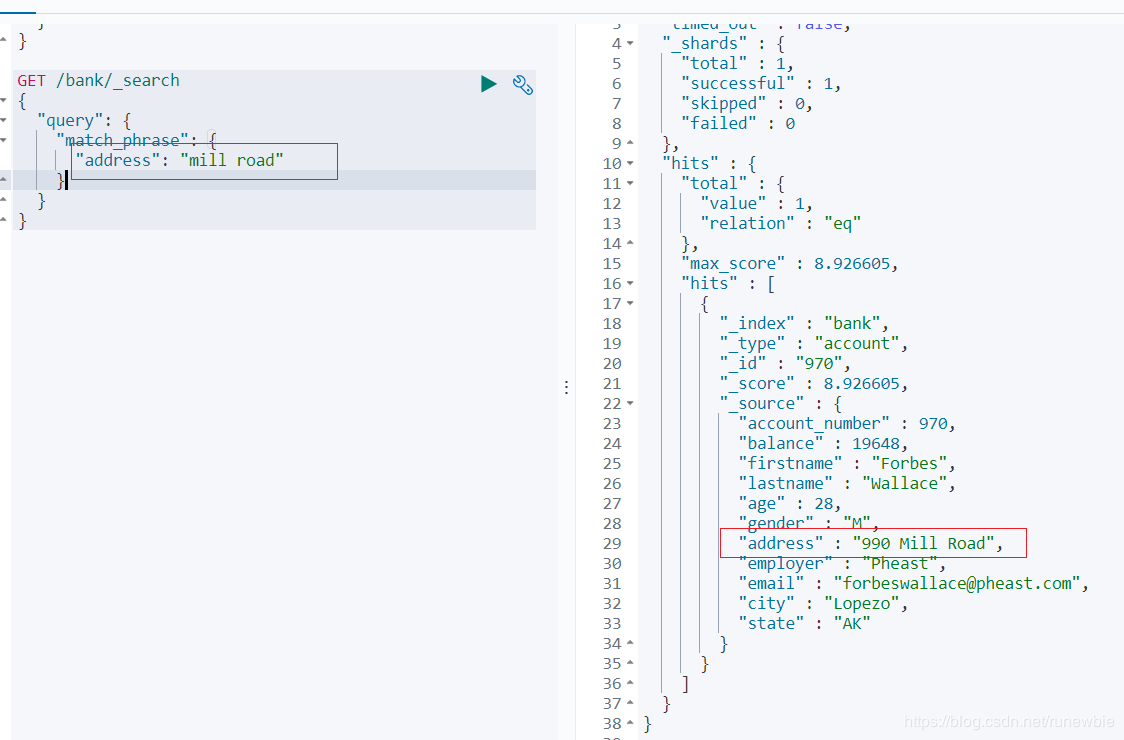Collapse the _shards block at line 4
Screen dimensions: 1124x740
[630, 44]
